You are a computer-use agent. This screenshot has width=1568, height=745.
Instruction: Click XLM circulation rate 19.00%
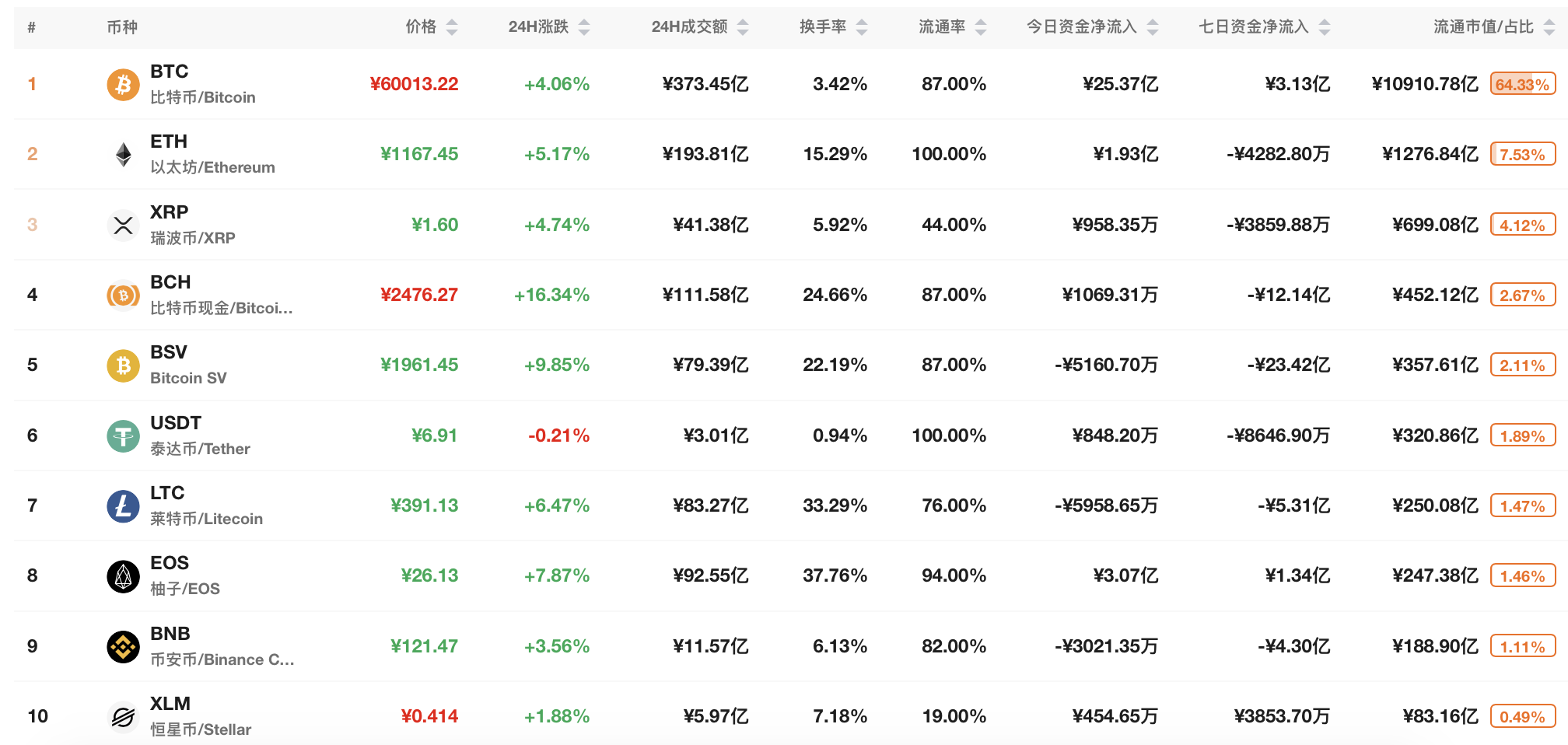coord(954,716)
